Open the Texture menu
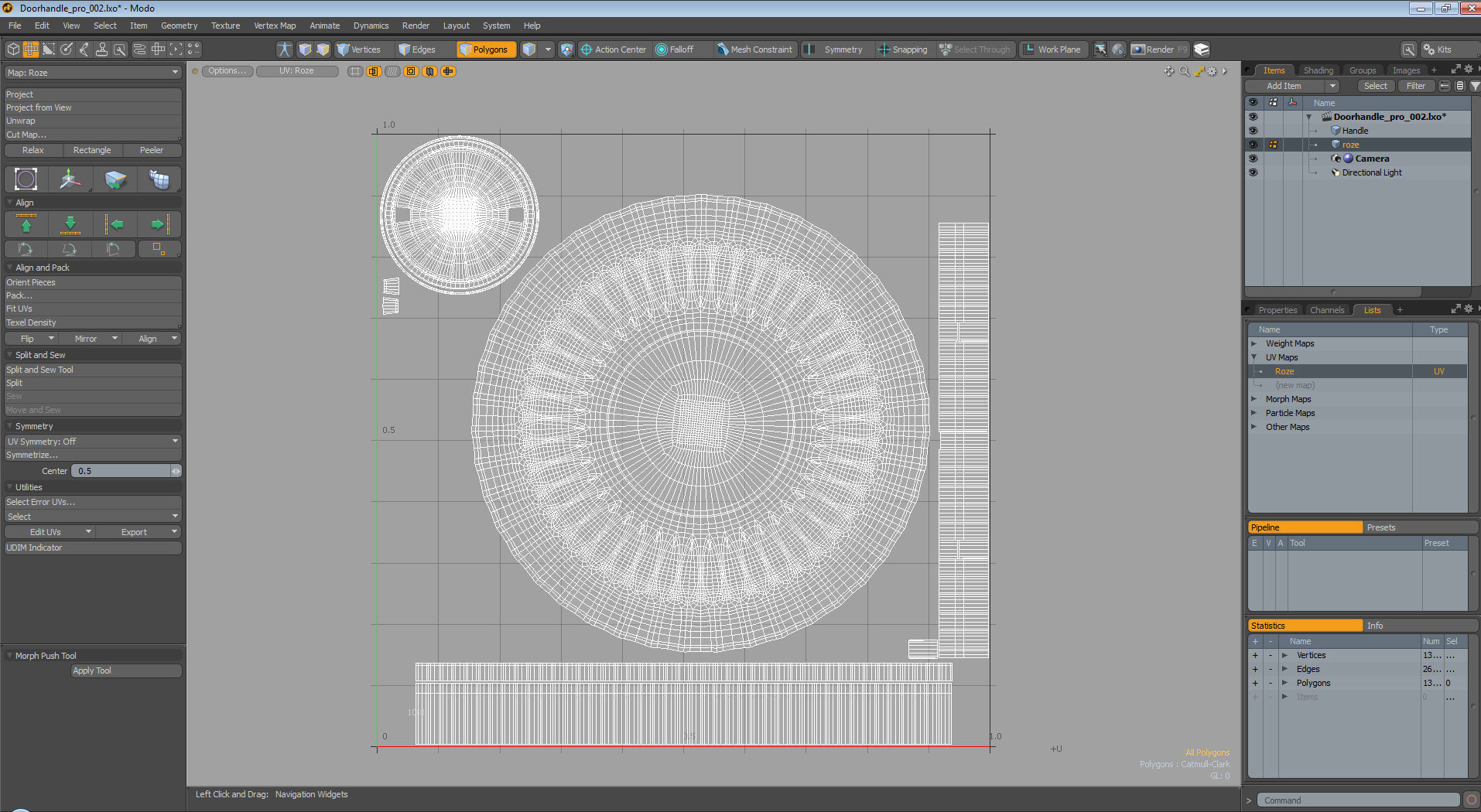The width and height of the screenshot is (1481, 812). coord(225,26)
